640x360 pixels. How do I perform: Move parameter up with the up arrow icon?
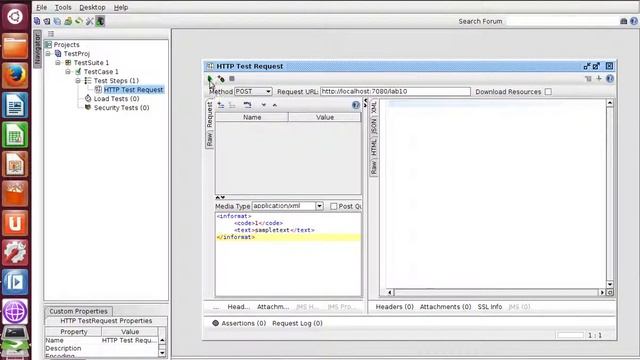pos(275,105)
